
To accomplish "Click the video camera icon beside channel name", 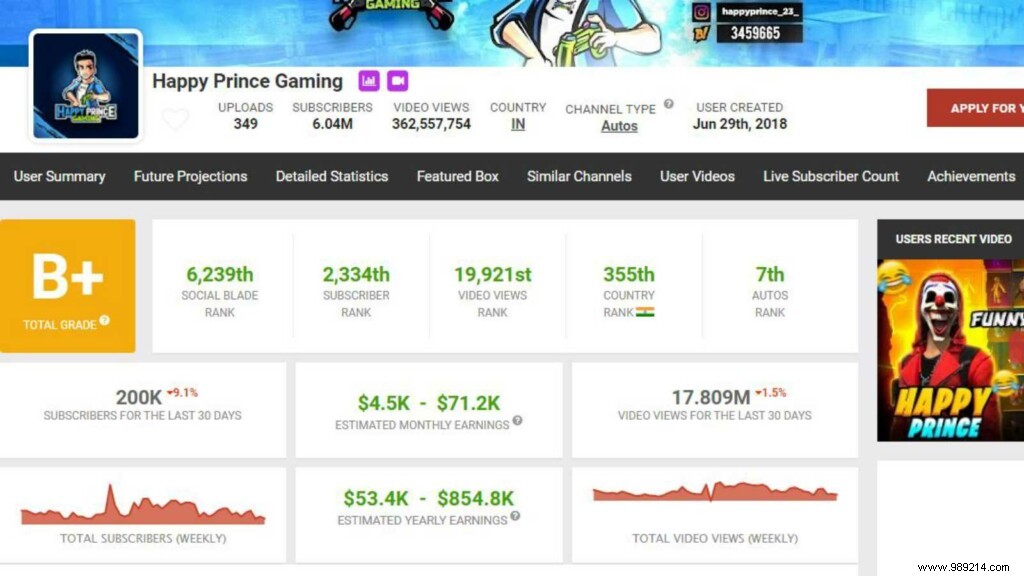I will click(x=397, y=80).
